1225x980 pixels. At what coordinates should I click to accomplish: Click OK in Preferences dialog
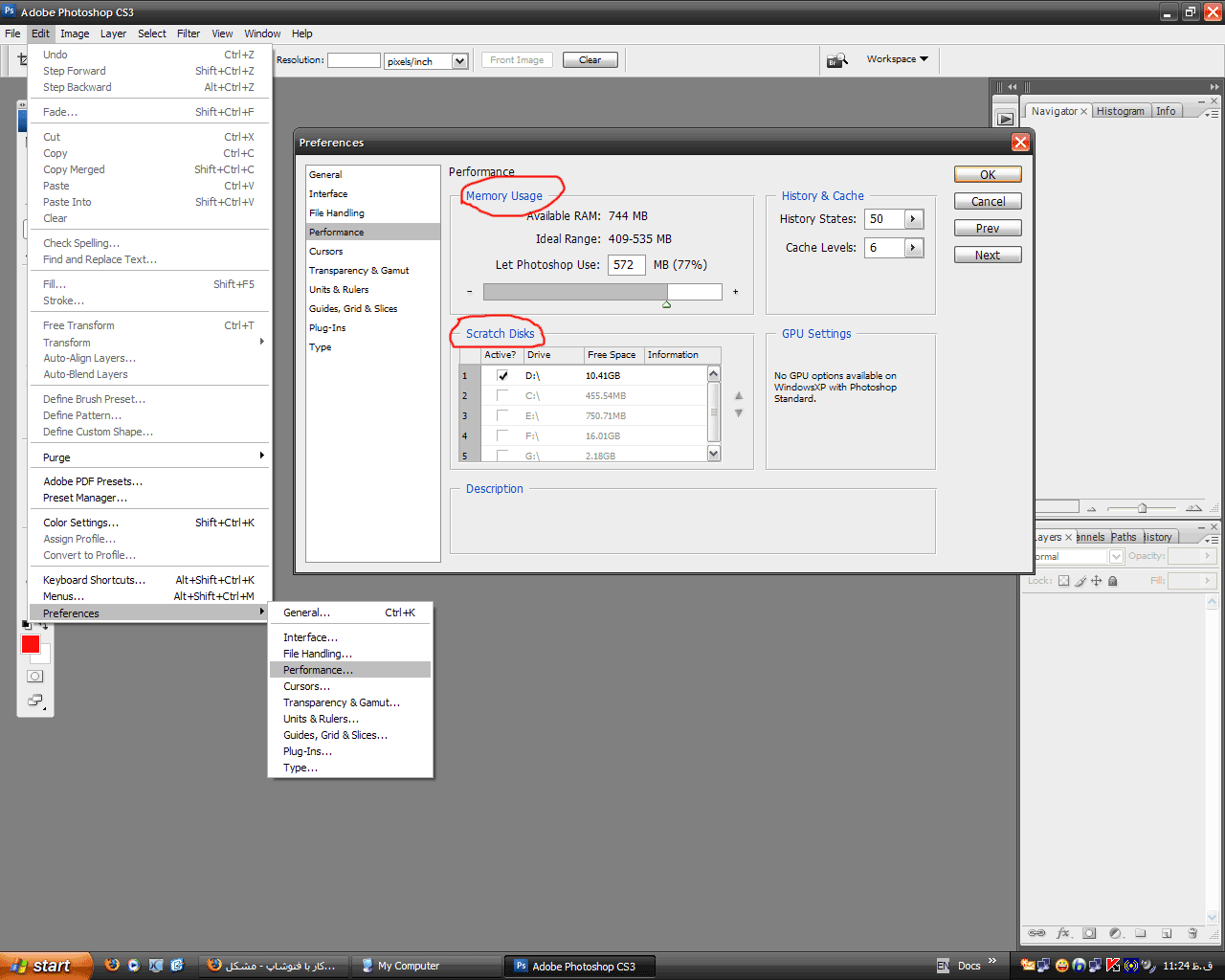pos(988,174)
